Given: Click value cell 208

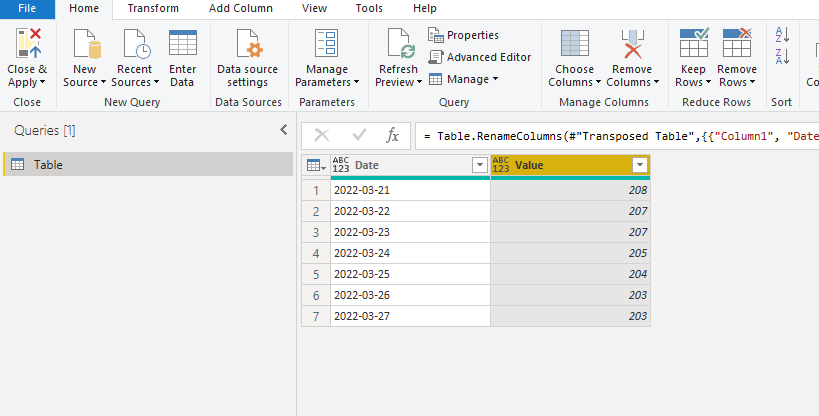Looking at the screenshot, I should click(x=570, y=190).
